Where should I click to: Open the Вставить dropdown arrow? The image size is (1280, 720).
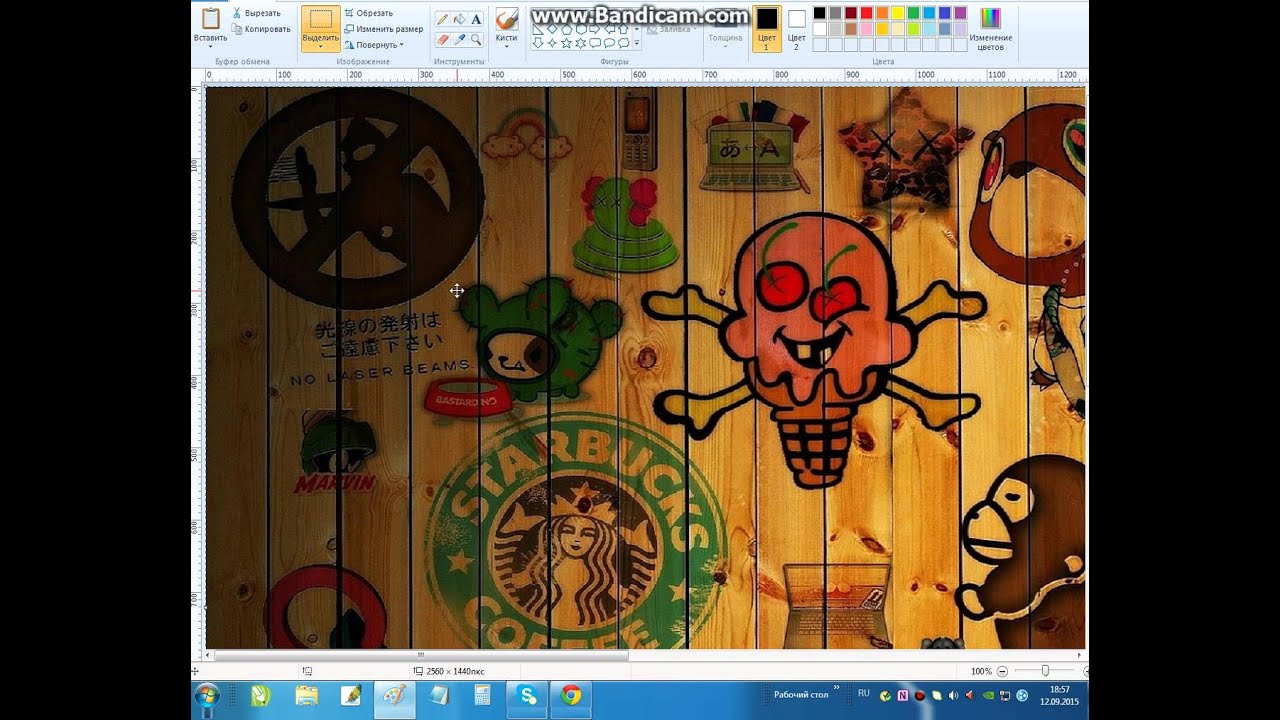211,47
